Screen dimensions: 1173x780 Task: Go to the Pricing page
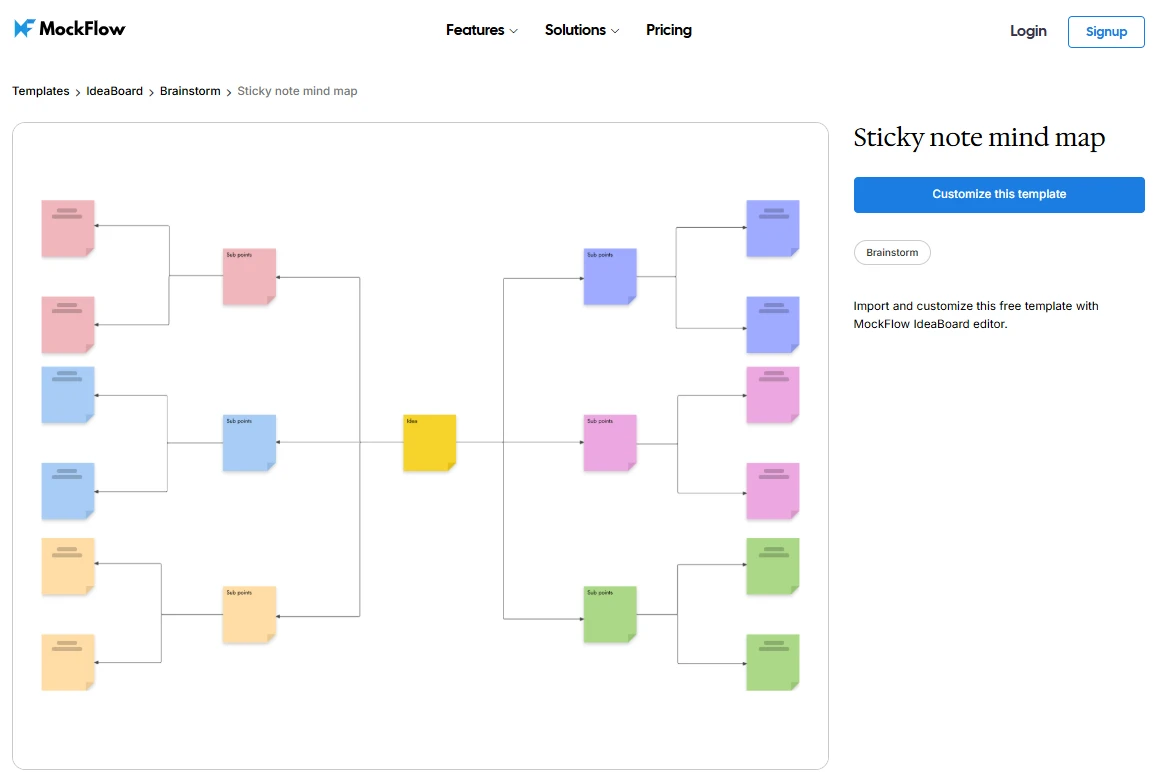pos(669,30)
